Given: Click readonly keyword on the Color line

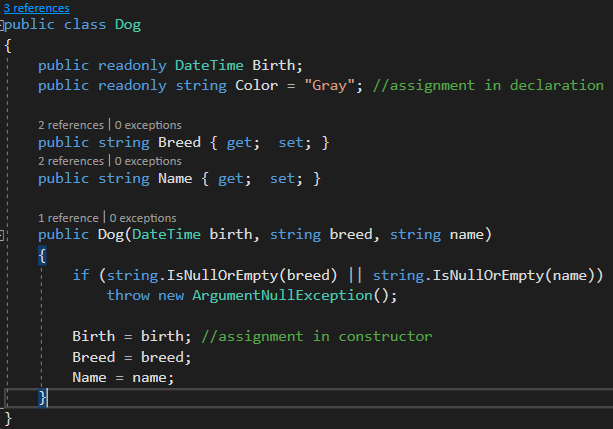Looking at the screenshot, I should (x=132, y=86).
